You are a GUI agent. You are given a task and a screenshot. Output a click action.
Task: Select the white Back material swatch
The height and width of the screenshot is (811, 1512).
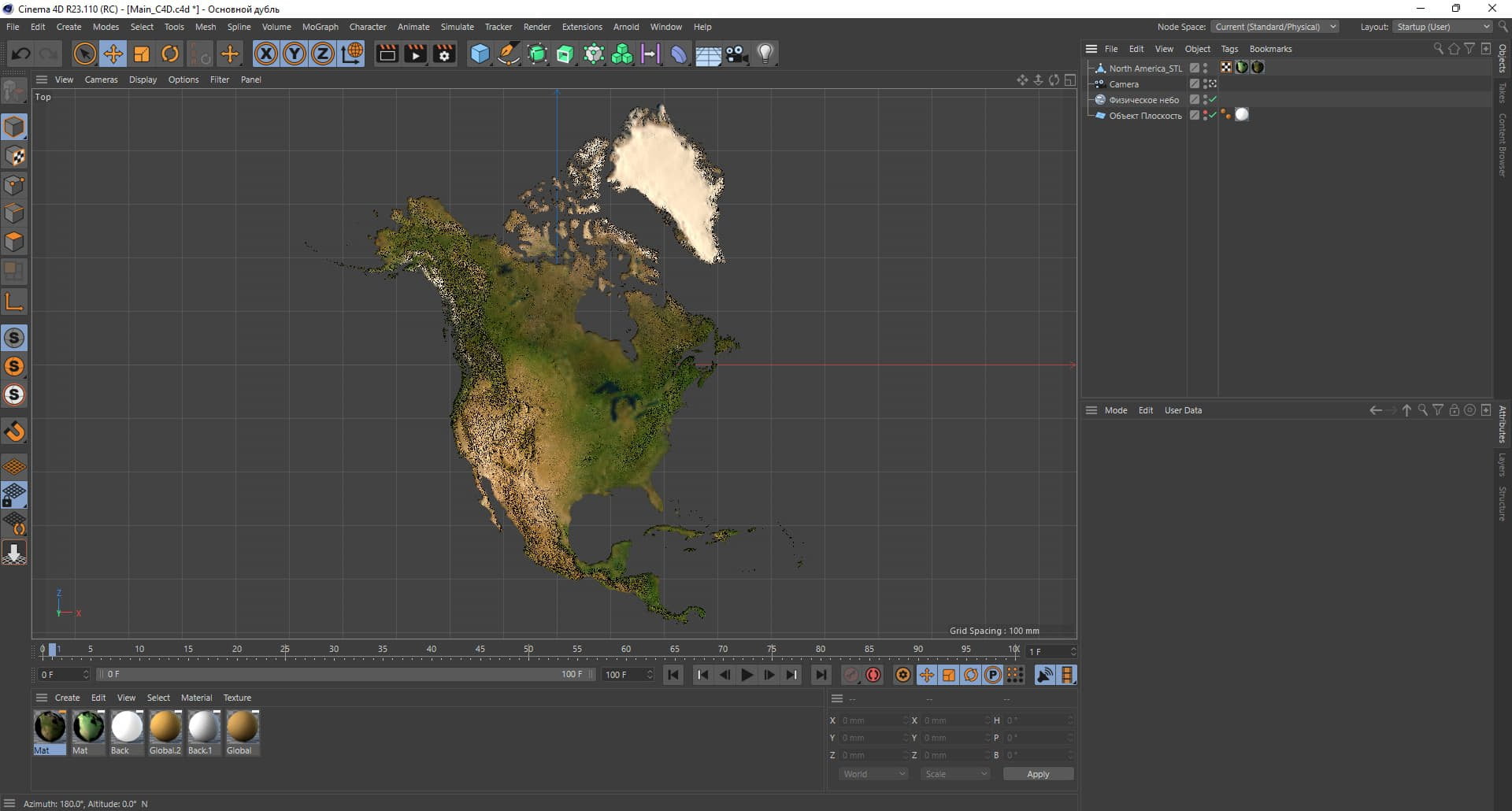tap(127, 732)
